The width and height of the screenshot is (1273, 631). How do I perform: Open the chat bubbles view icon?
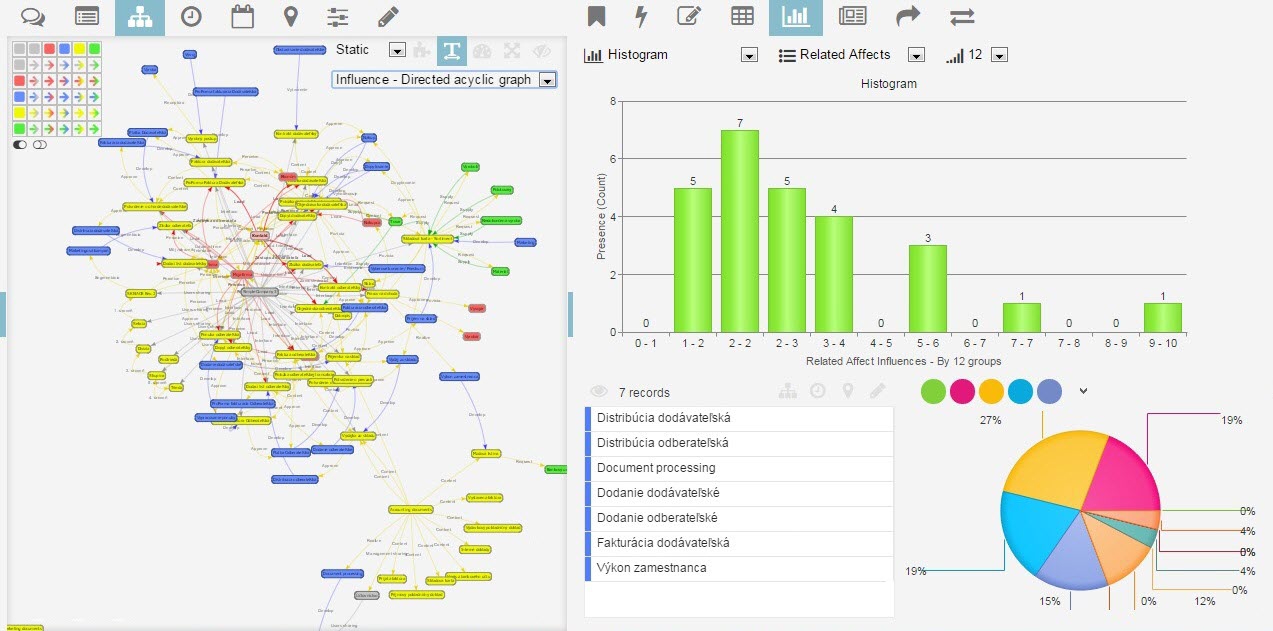tap(34, 17)
